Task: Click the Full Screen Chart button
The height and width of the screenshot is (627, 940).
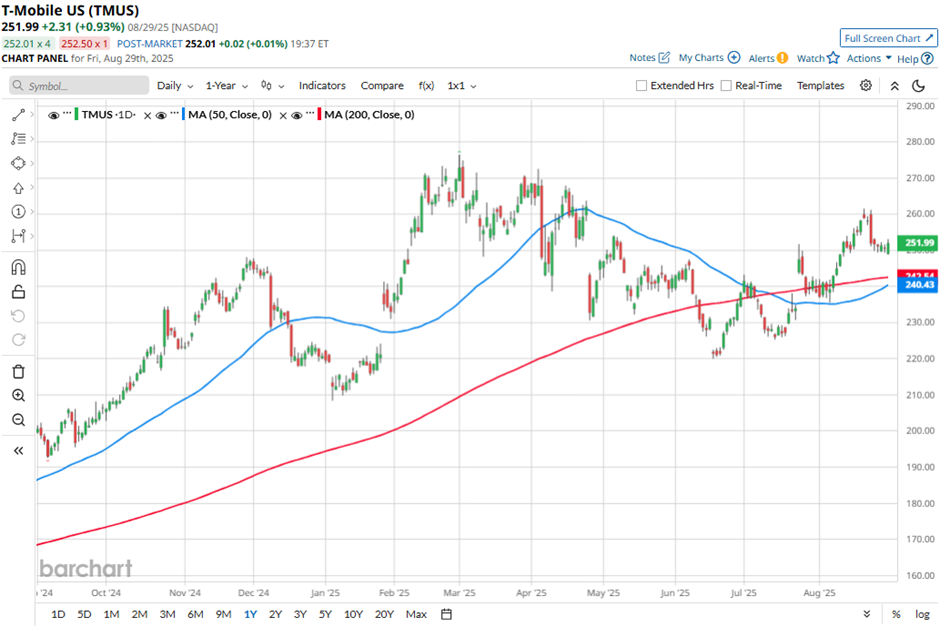Action: 888,38
